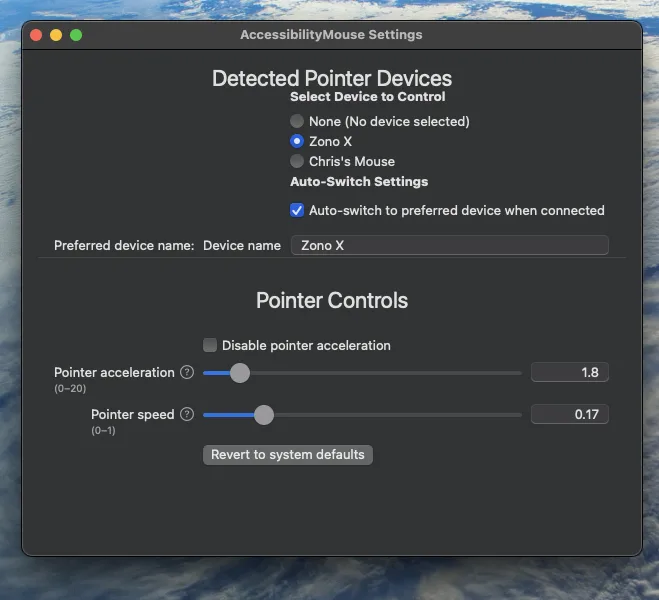Click the Auto-Switch Settings label
The height and width of the screenshot is (600, 659).
click(359, 182)
